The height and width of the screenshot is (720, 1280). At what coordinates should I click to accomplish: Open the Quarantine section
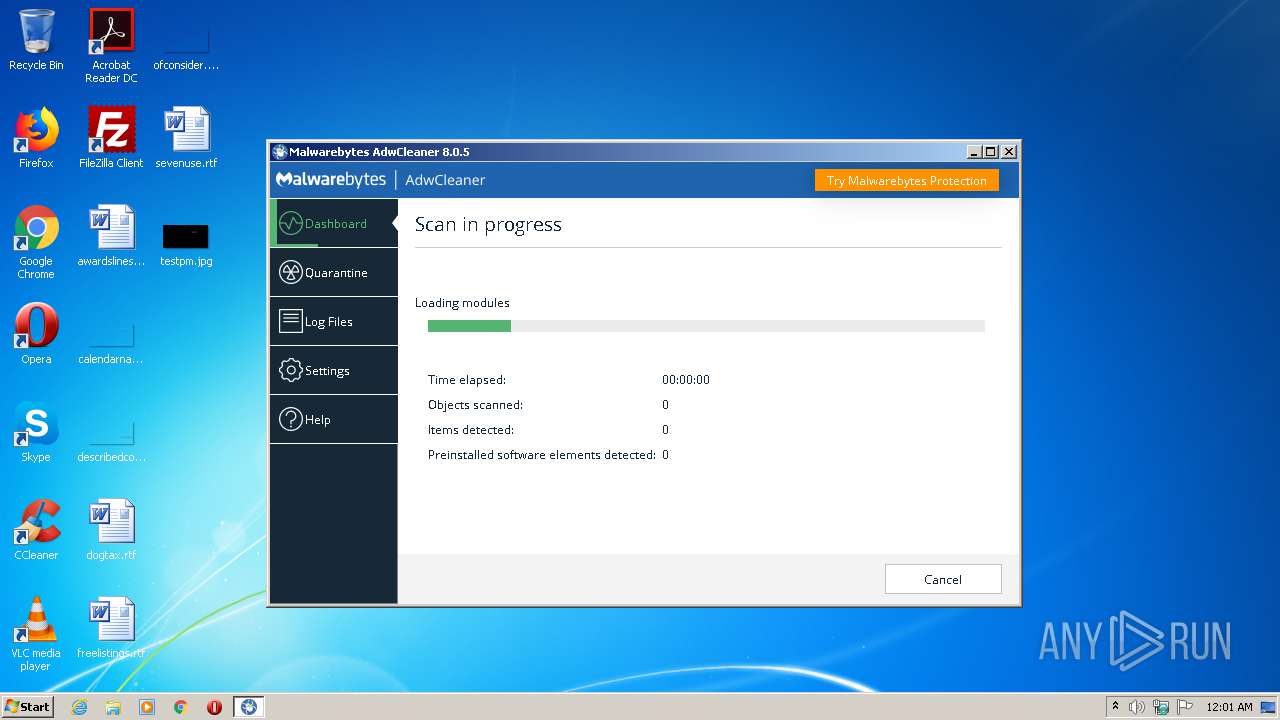coord(334,272)
